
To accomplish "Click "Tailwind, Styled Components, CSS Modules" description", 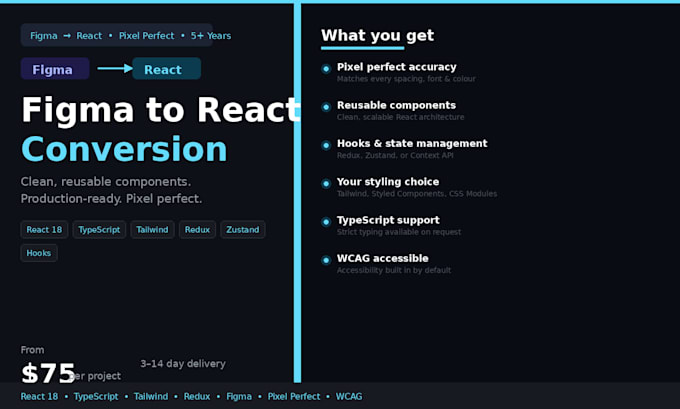I will 417,194.
